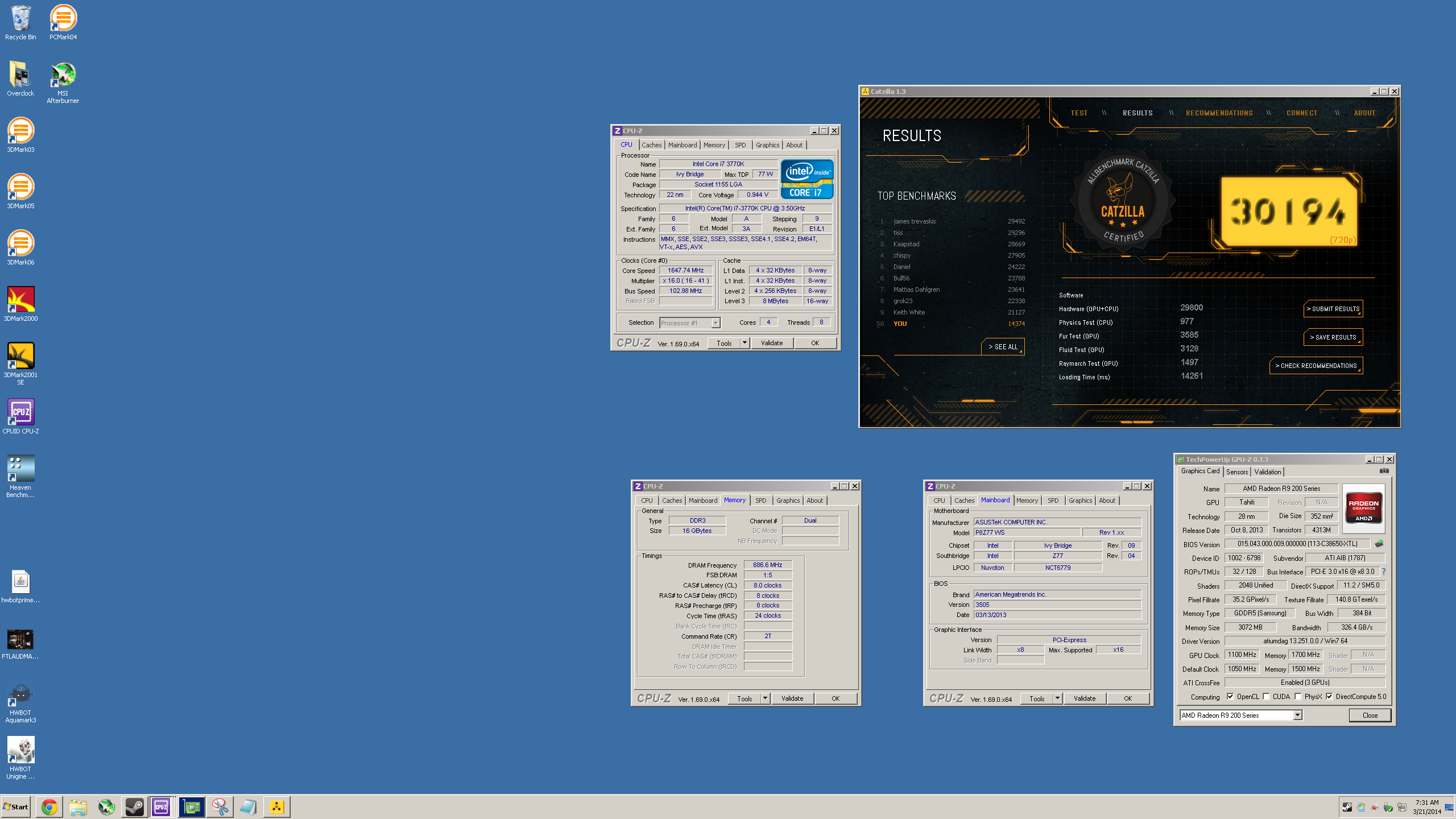This screenshot has width=1456, height=819.
Task: Open Chrome from the taskbar
Action: tap(49, 806)
